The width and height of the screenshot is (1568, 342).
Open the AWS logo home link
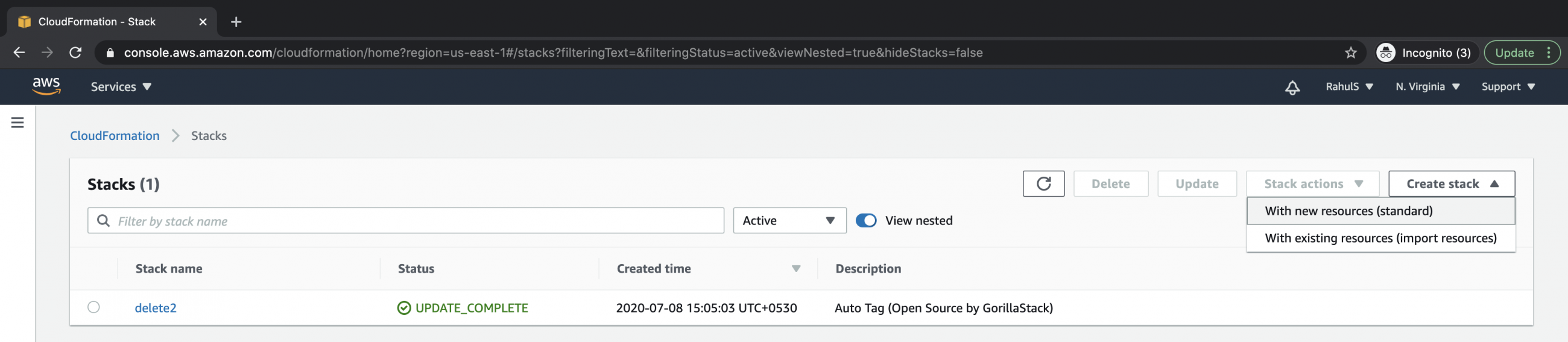point(46,86)
